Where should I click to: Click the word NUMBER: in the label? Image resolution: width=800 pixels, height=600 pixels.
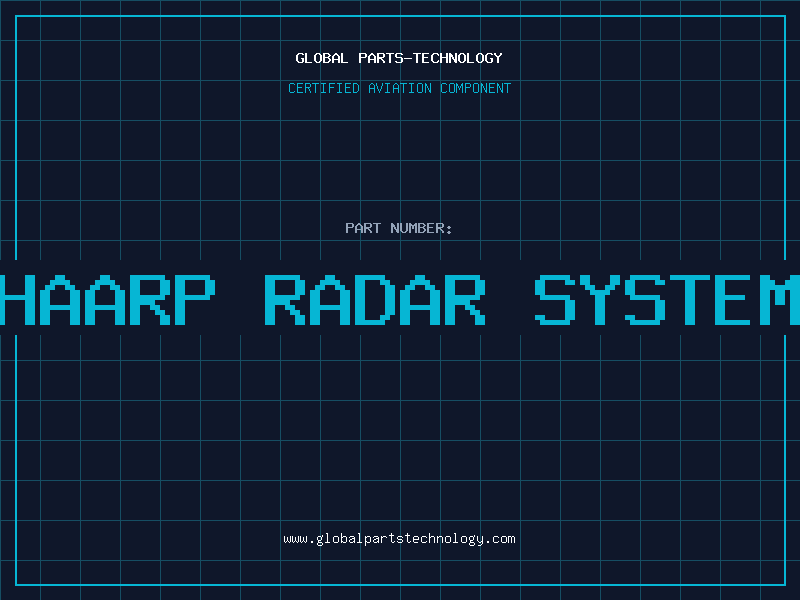click(422, 228)
